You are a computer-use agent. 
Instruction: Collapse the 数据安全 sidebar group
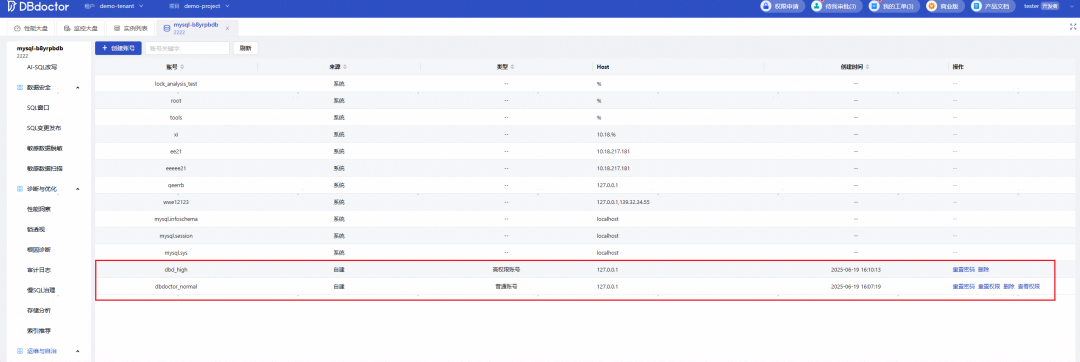(77, 88)
